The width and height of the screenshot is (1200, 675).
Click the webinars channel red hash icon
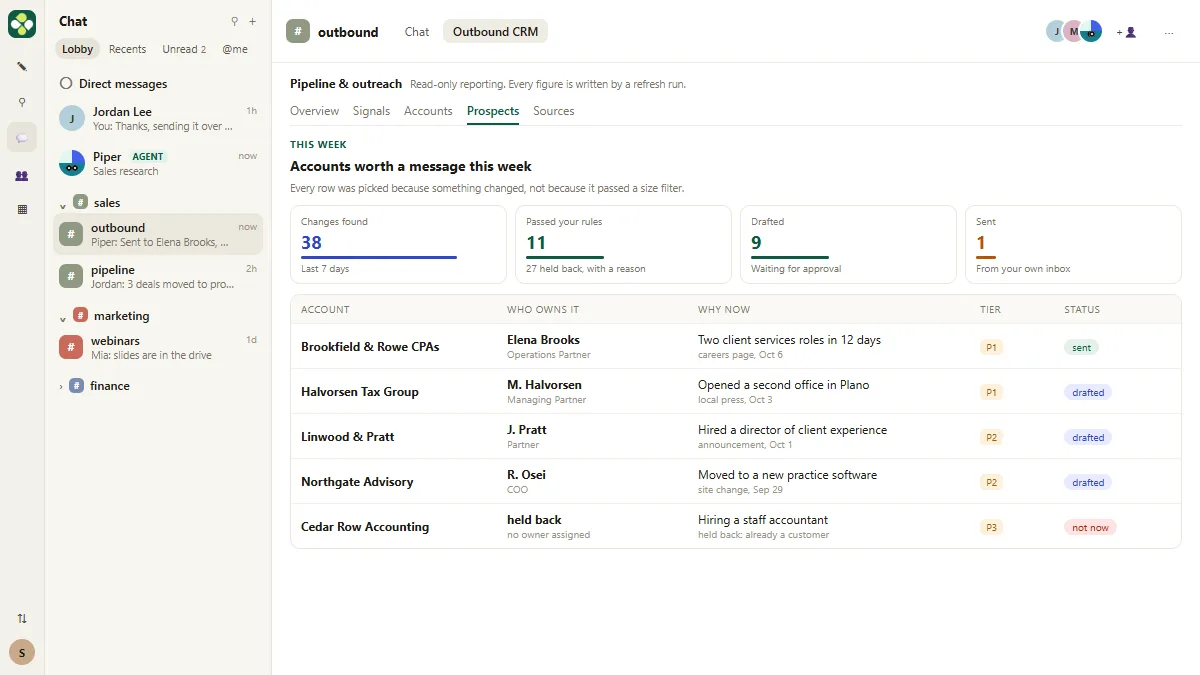click(x=70, y=347)
